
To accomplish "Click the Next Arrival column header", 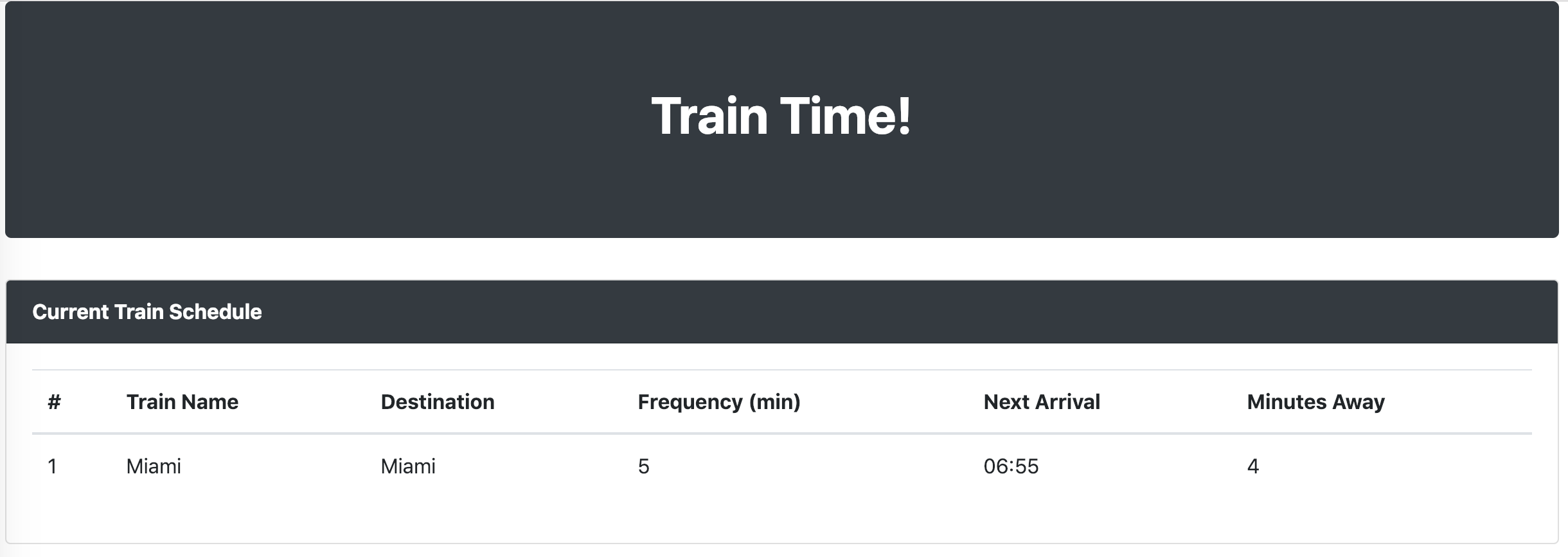I will [1040, 401].
